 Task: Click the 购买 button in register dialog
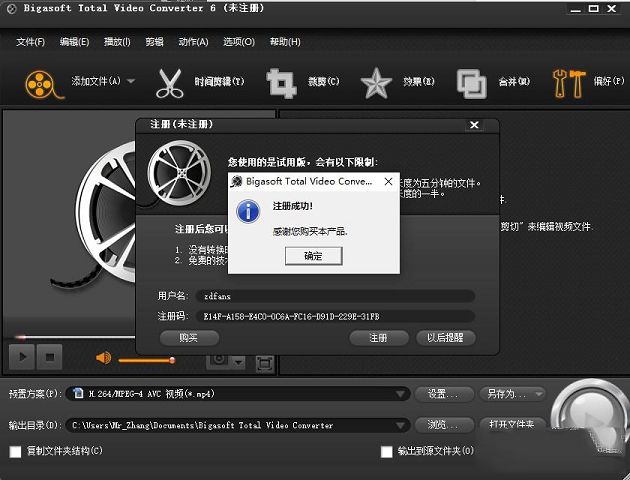coord(187,338)
